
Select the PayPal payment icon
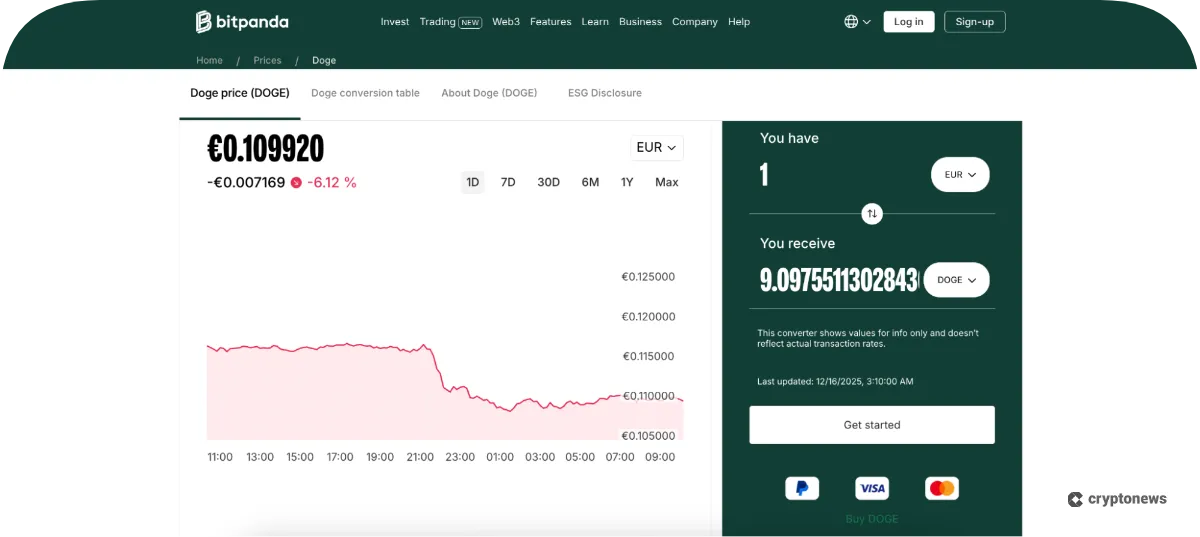(802, 488)
